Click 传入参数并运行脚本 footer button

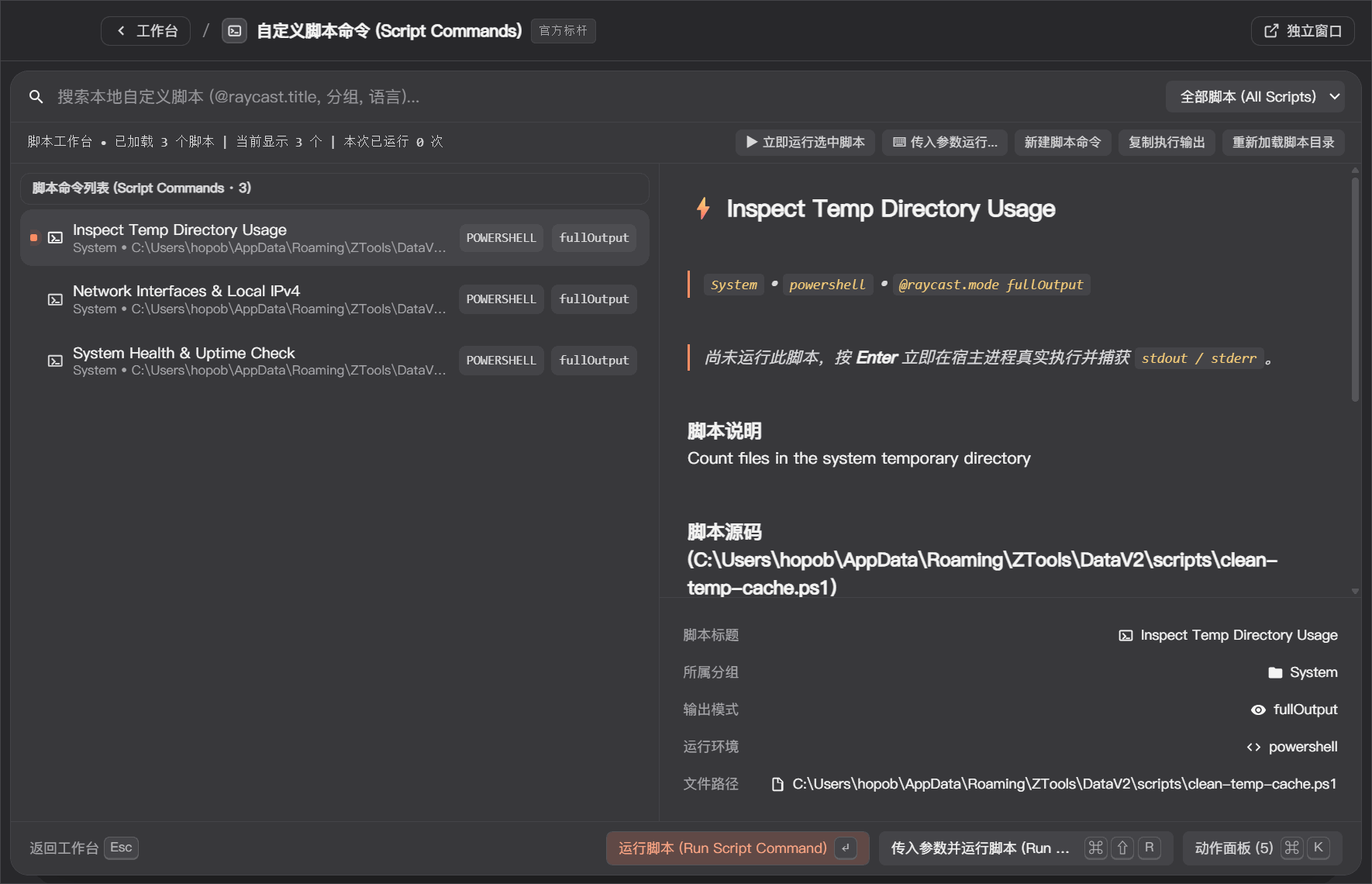coord(1026,848)
